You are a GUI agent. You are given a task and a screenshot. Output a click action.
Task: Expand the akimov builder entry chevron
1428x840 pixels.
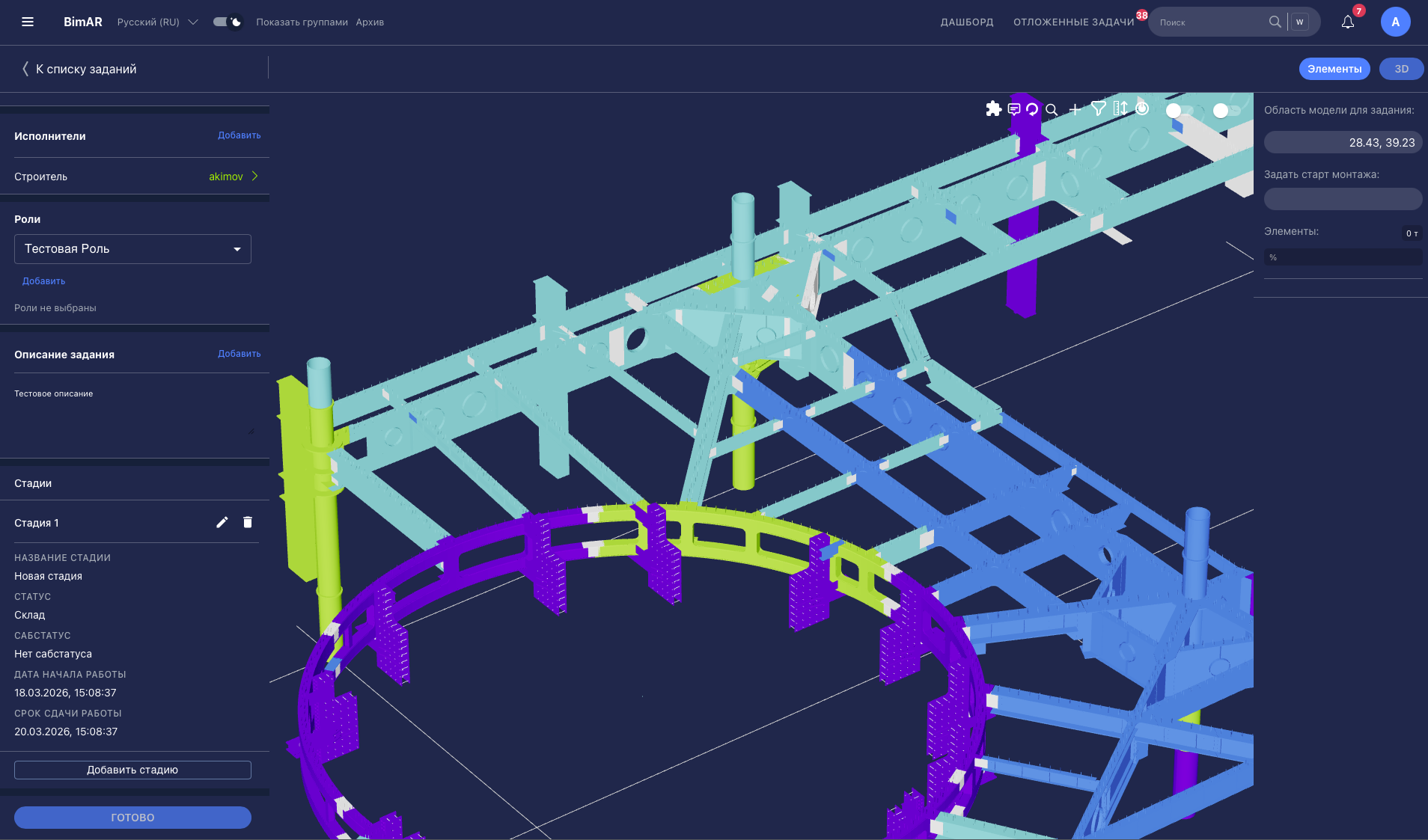254,176
